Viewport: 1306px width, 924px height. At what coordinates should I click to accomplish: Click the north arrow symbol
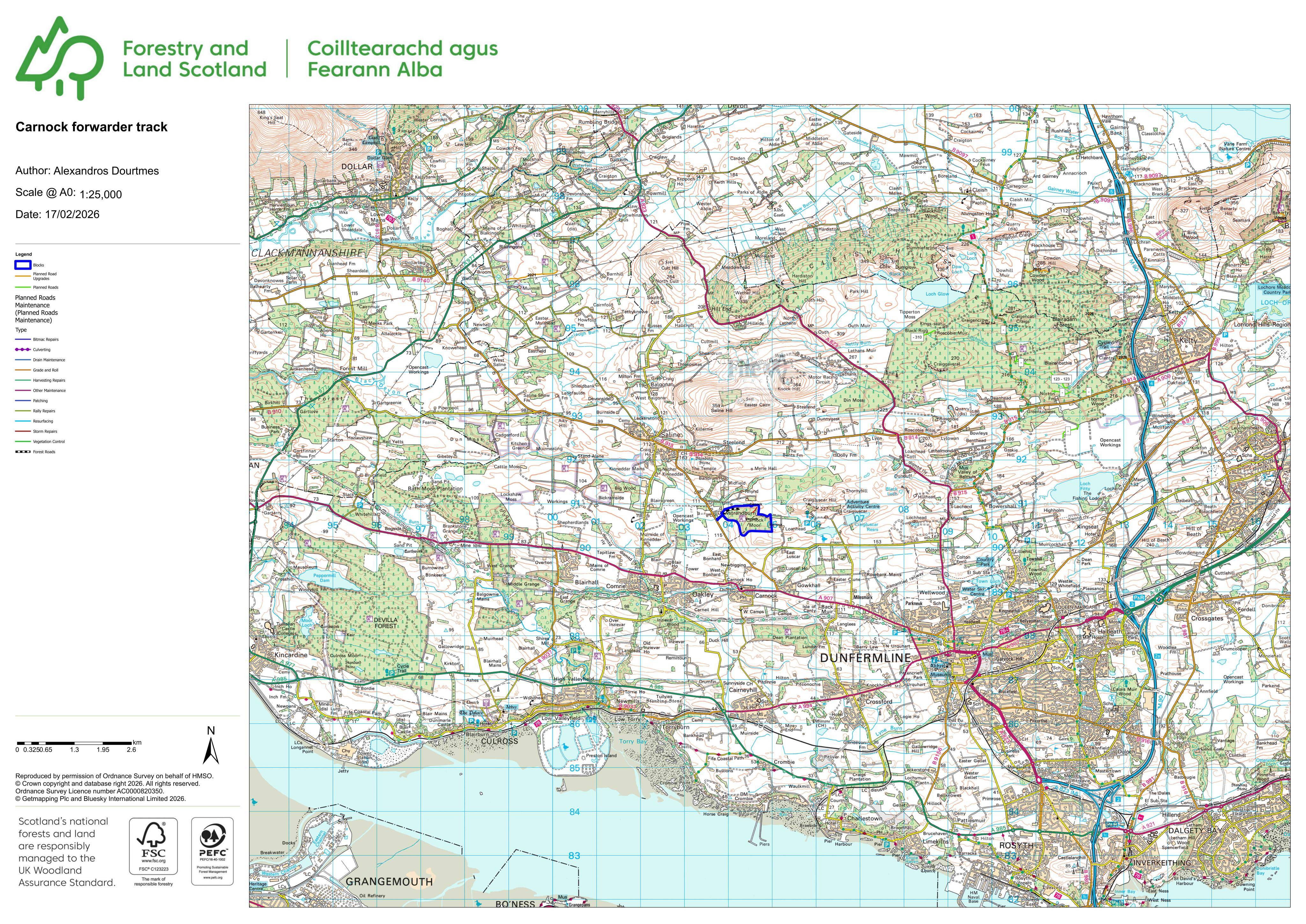(x=211, y=745)
